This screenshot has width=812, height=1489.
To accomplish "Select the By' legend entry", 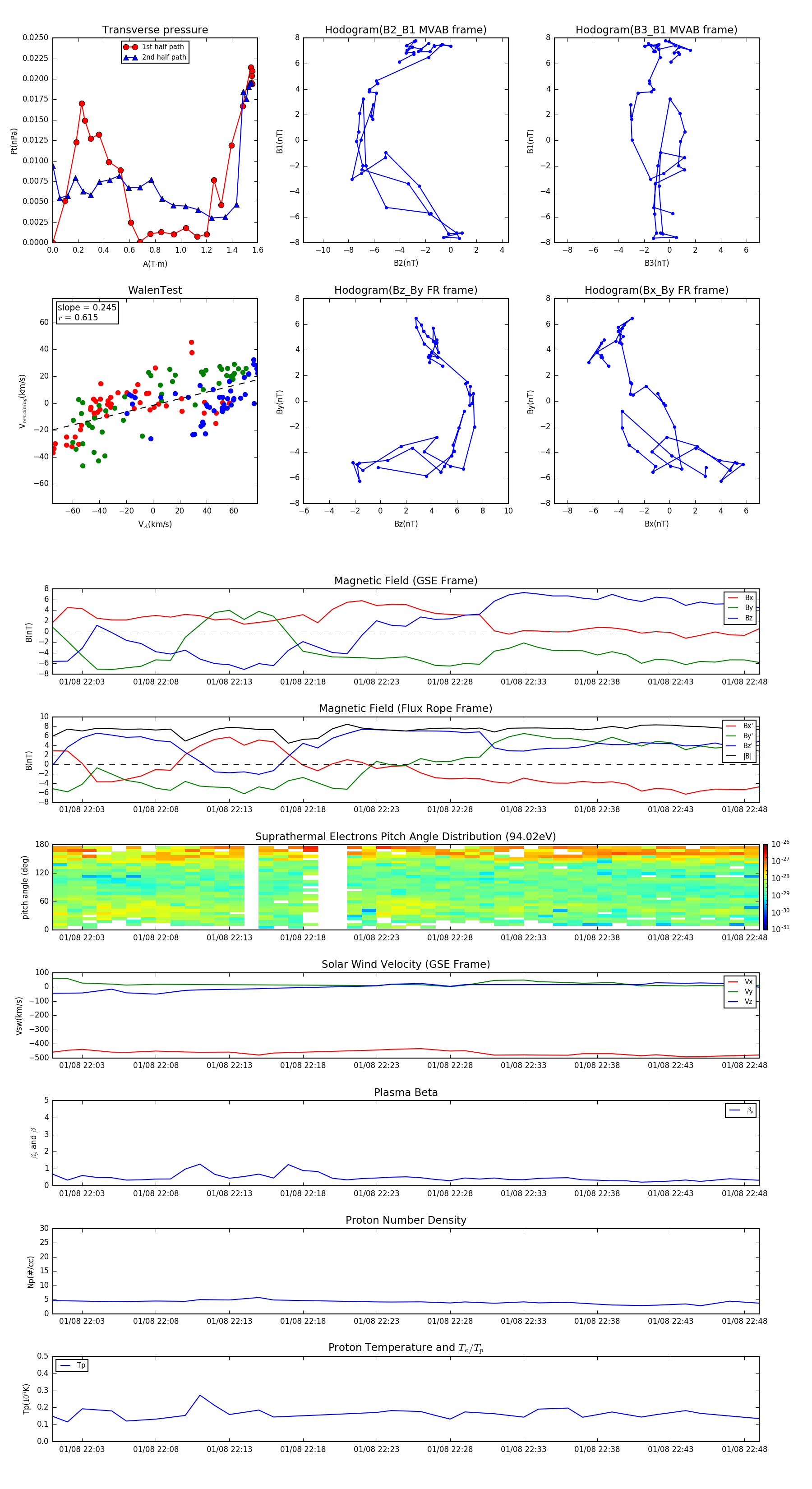I will tap(740, 736).
